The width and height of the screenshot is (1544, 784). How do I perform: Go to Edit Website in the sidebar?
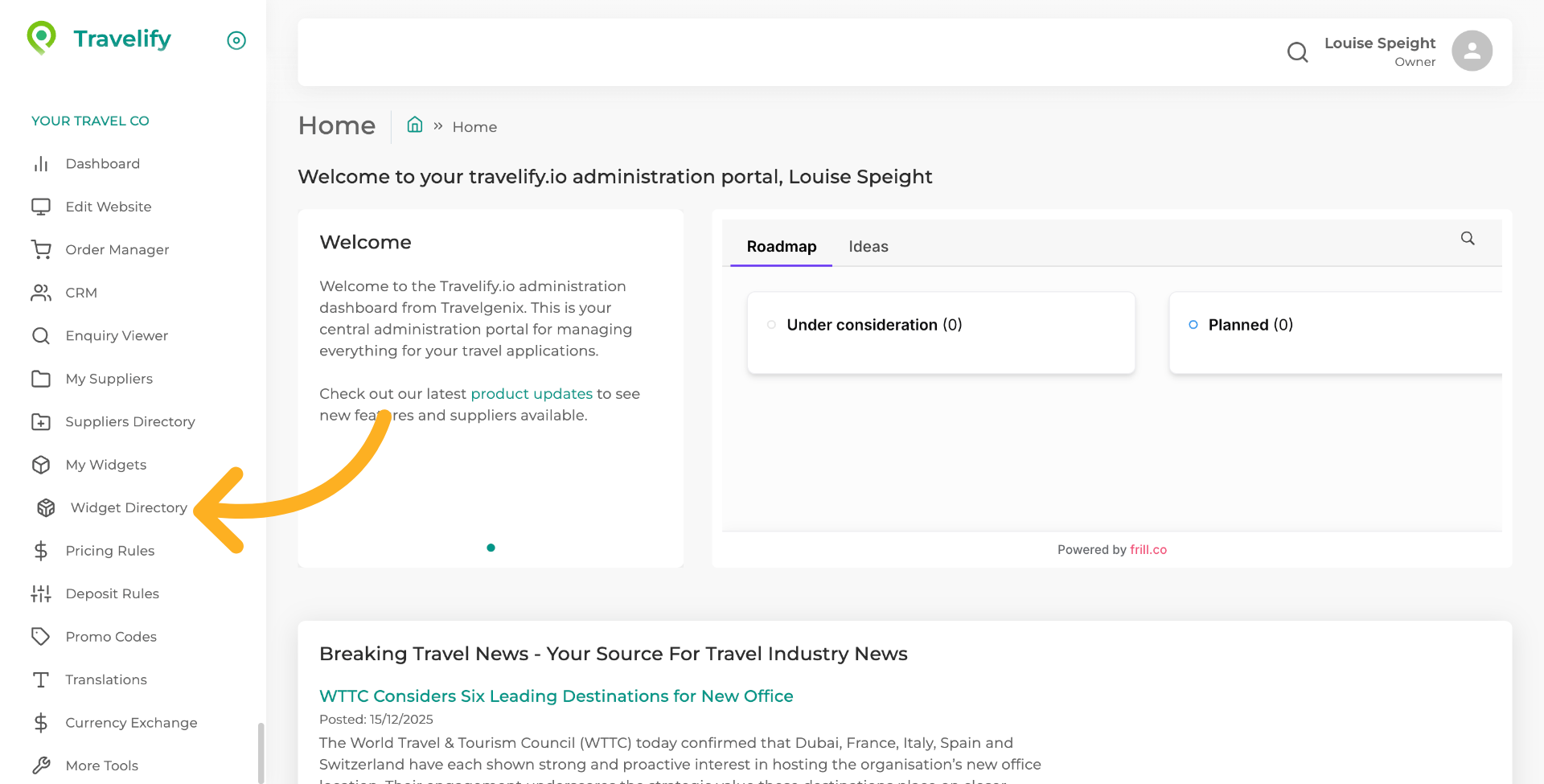coord(109,207)
